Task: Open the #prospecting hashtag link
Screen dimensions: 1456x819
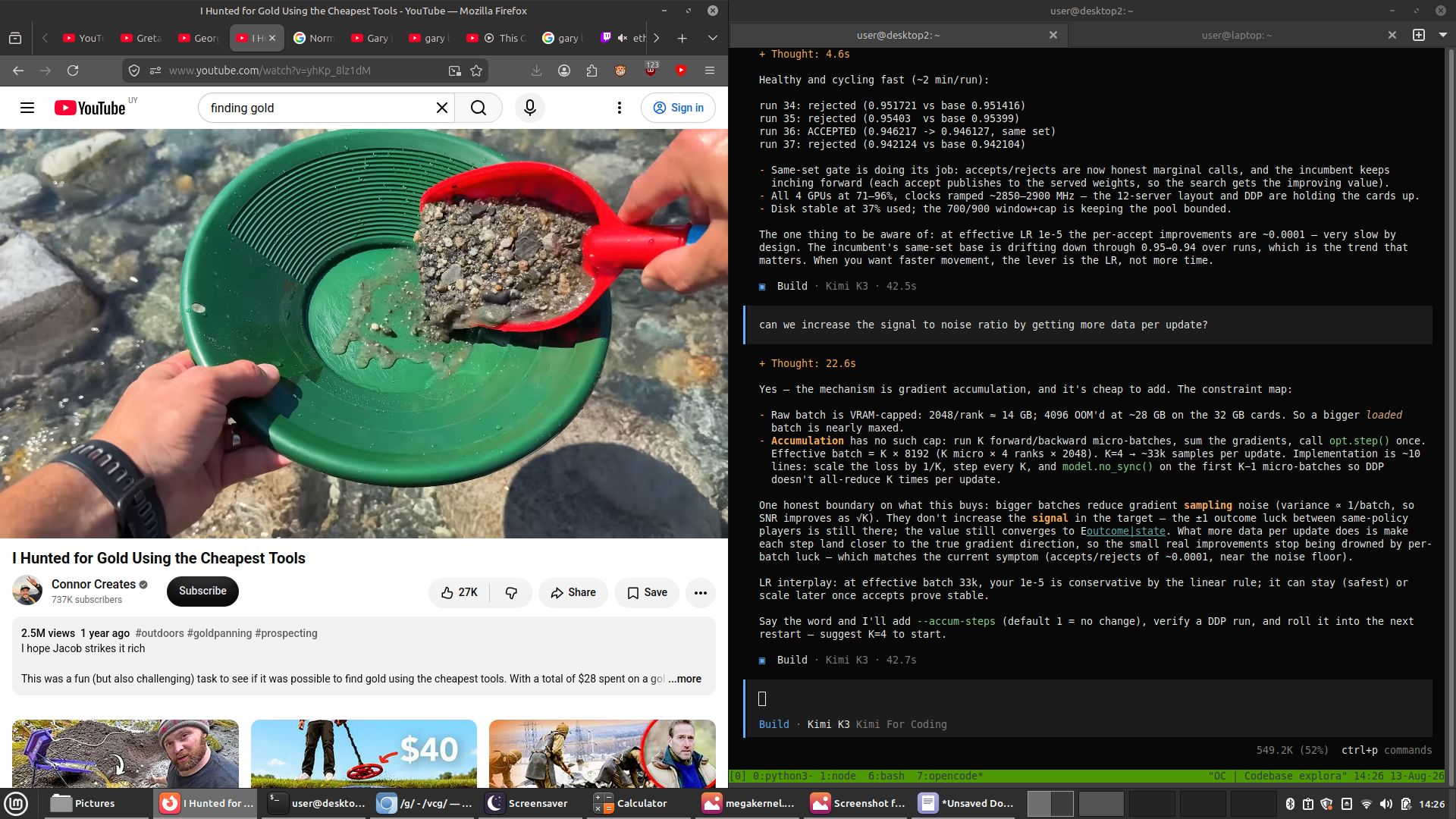Action: [x=286, y=633]
